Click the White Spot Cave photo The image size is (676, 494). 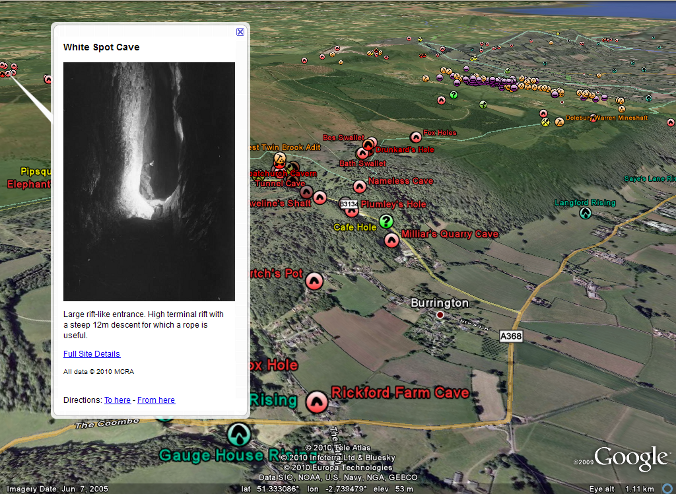click(149, 181)
